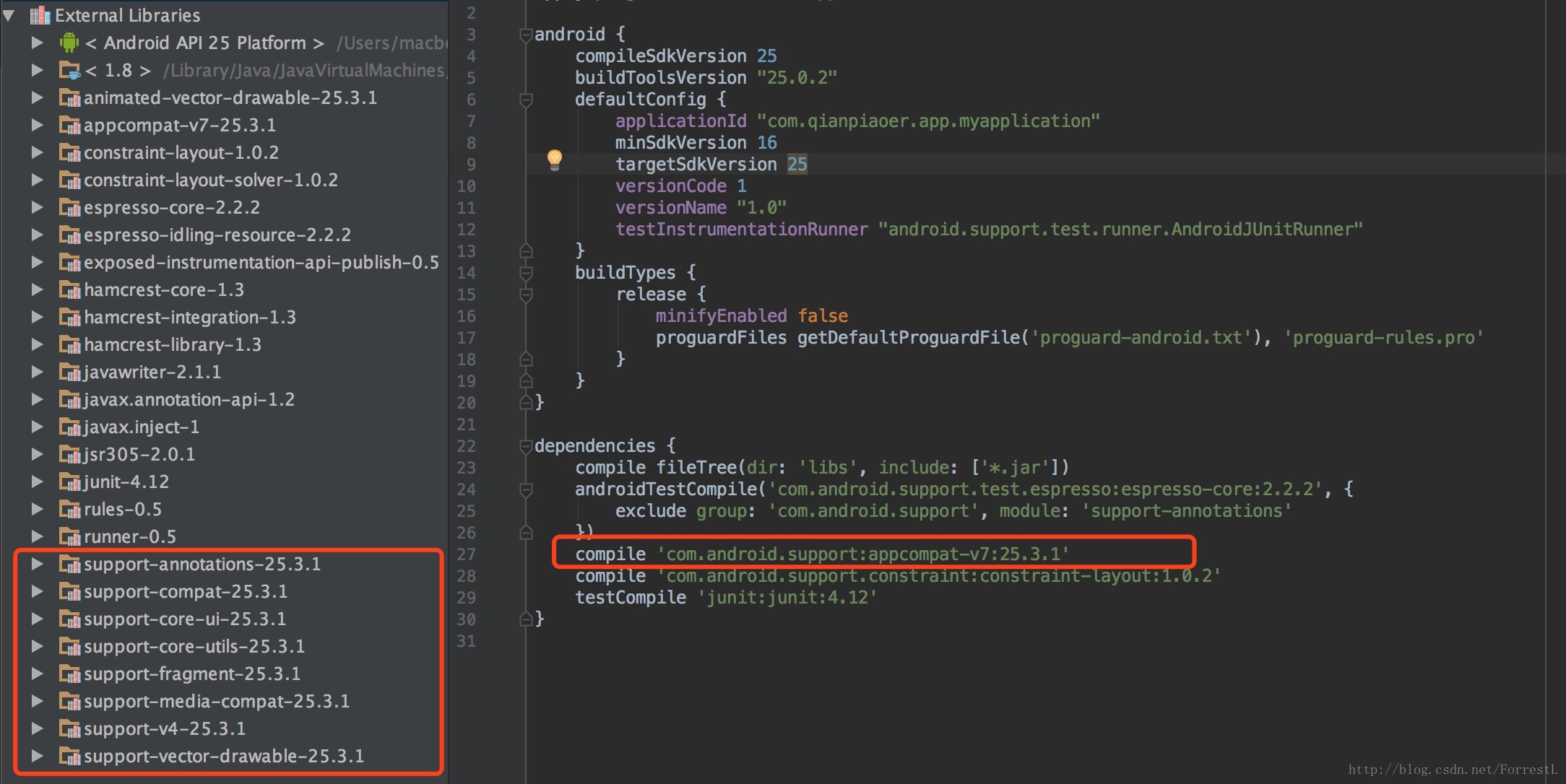This screenshot has width=1566, height=784.
Task: Expand the support-vector-drawable-25.3.1 library
Action: point(35,757)
